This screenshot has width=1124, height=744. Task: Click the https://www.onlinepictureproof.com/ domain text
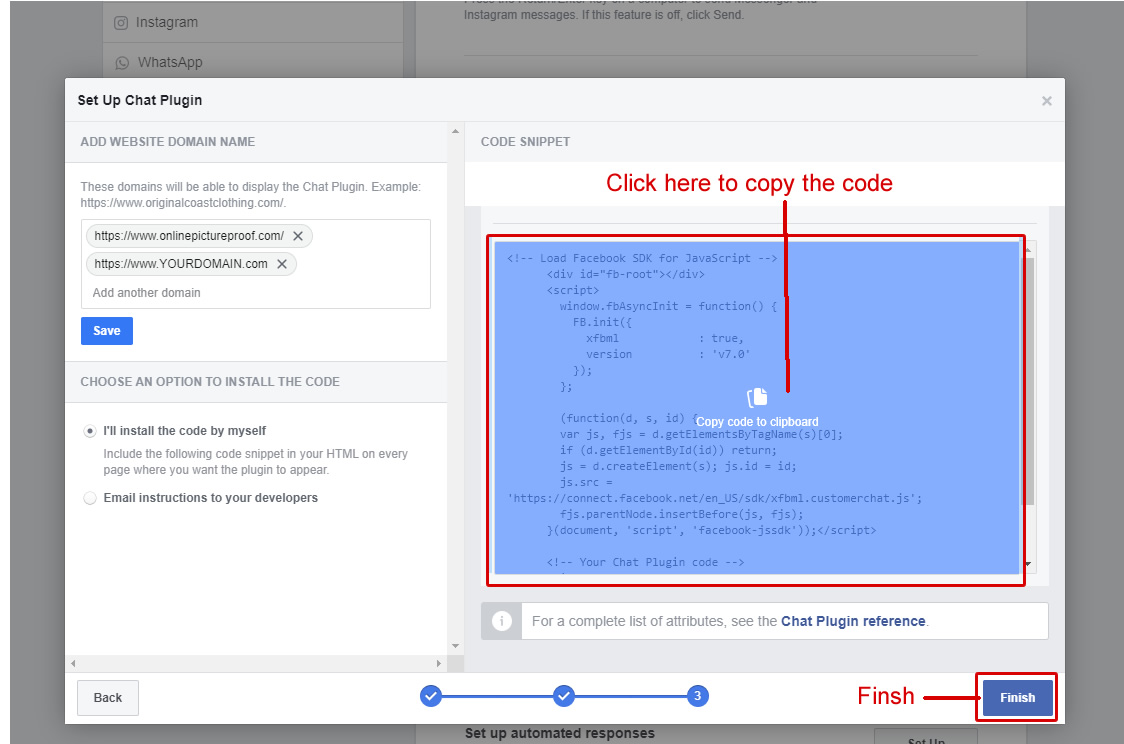click(189, 236)
